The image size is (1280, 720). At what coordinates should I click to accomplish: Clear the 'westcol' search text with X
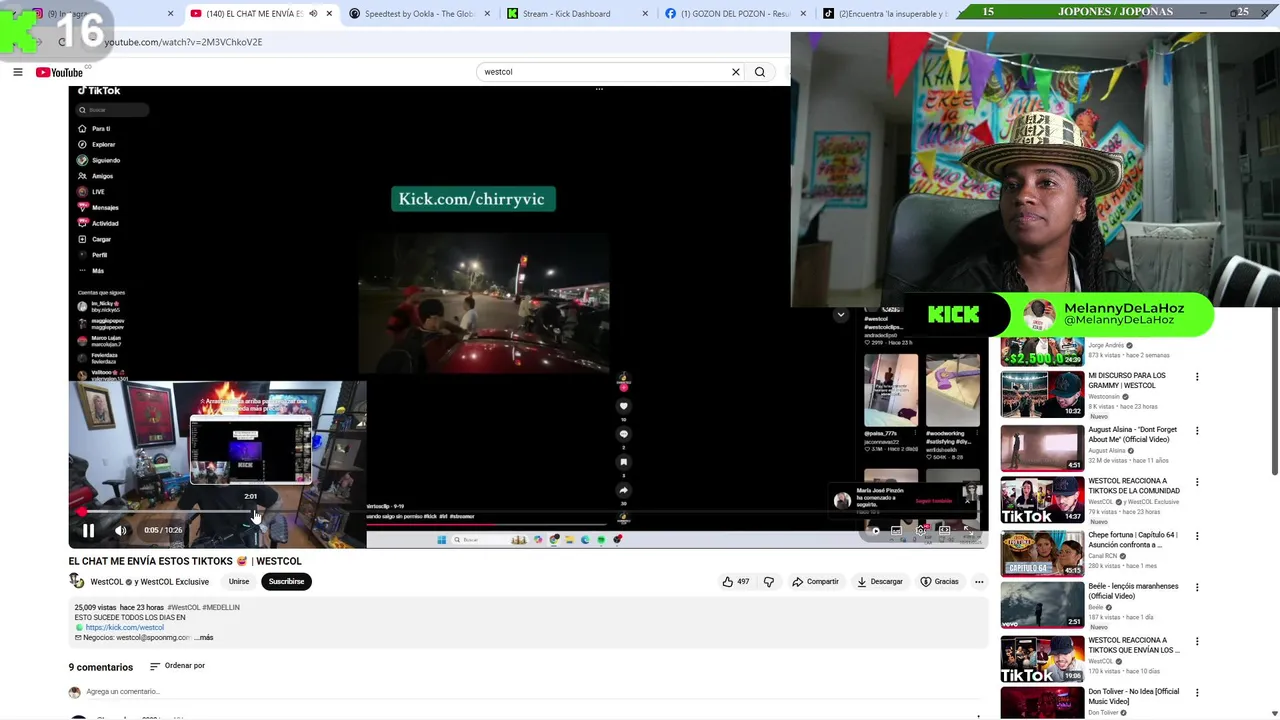click(736, 72)
